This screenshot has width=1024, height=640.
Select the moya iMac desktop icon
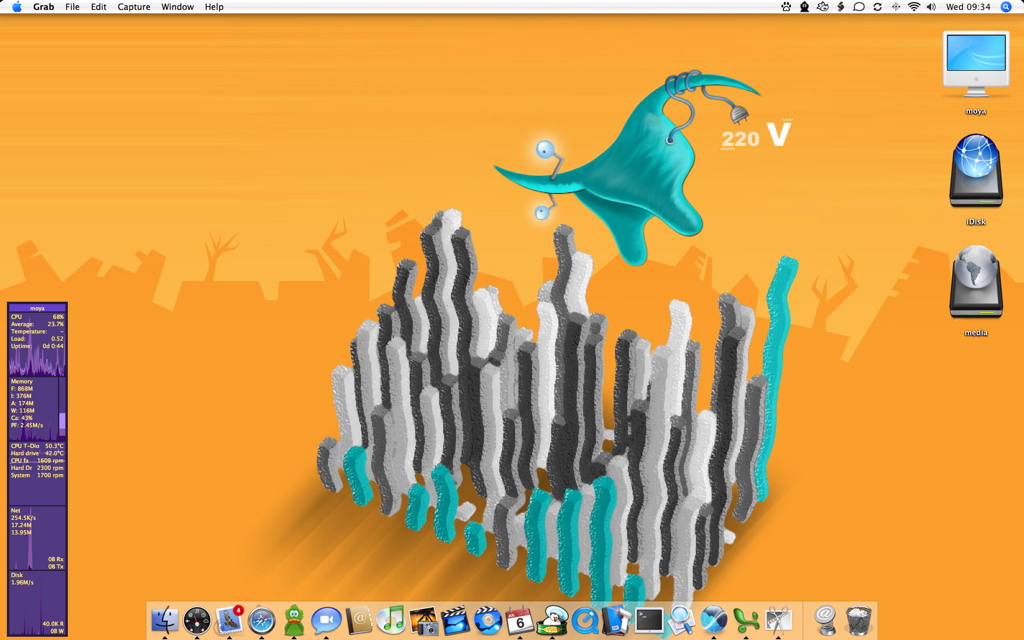point(976,65)
